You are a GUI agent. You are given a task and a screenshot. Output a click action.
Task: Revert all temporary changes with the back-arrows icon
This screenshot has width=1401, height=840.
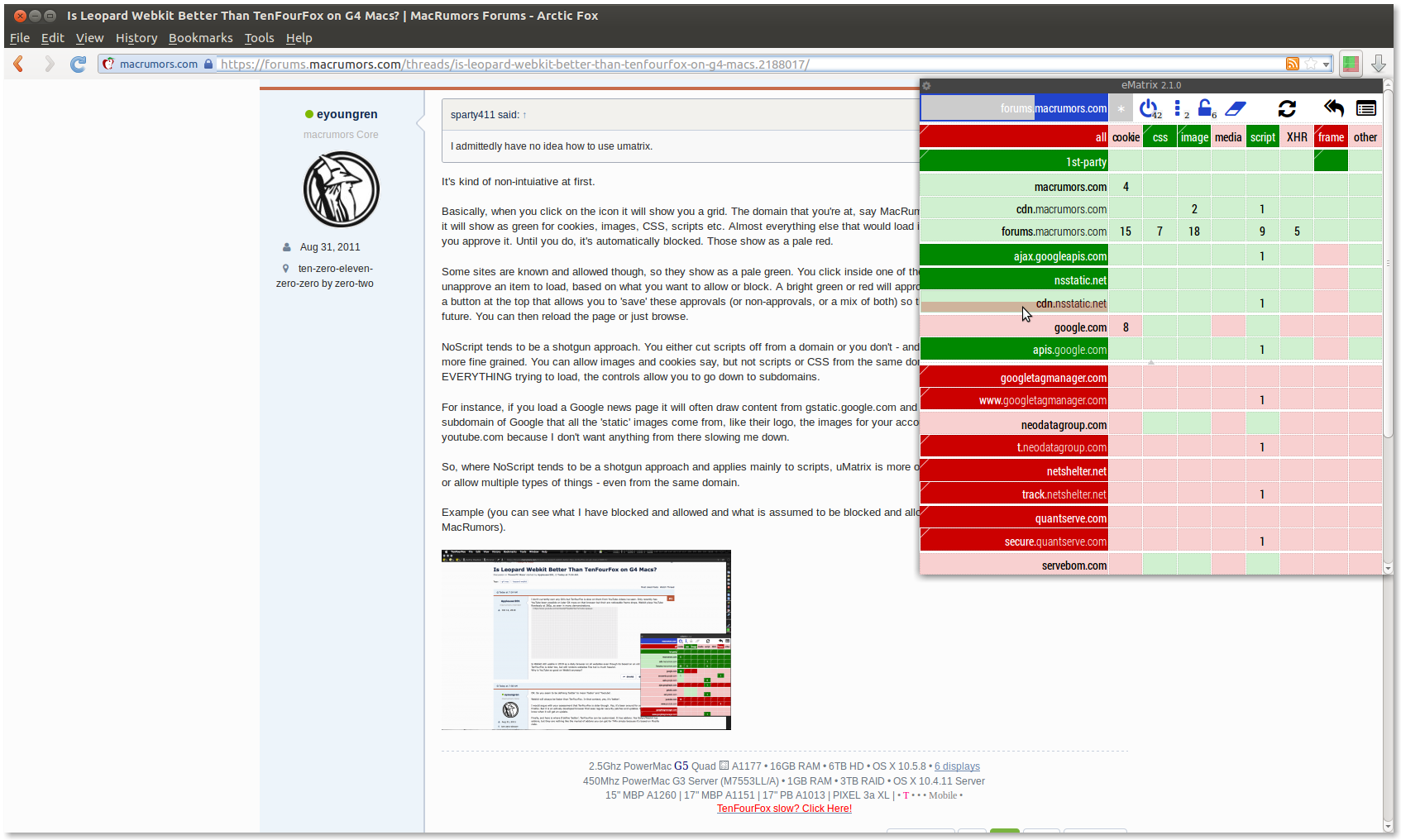click(x=1333, y=108)
